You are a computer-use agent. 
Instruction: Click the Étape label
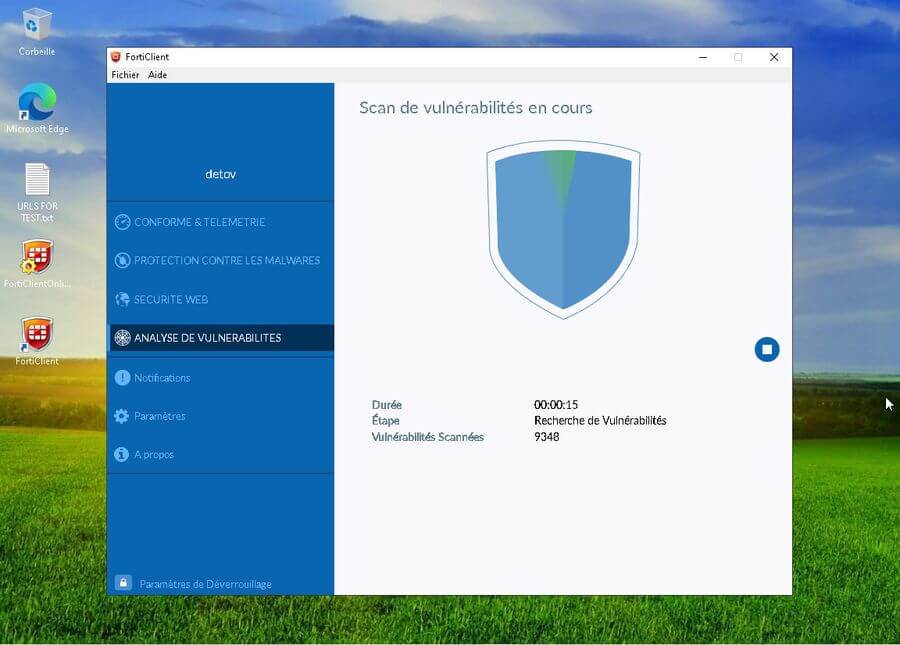[386, 421]
